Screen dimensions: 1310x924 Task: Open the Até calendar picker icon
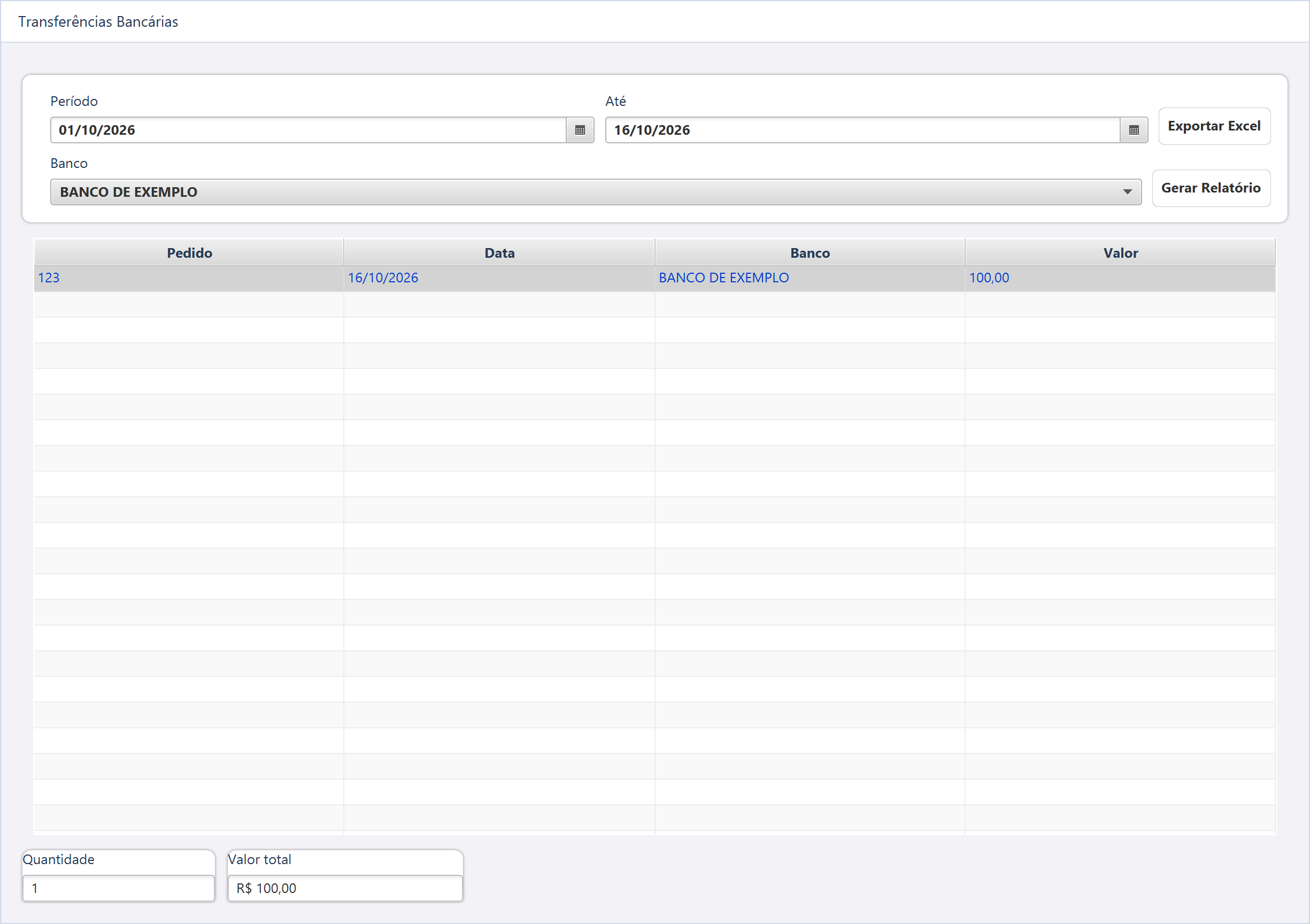pyautogui.click(x=1133, y=130)
